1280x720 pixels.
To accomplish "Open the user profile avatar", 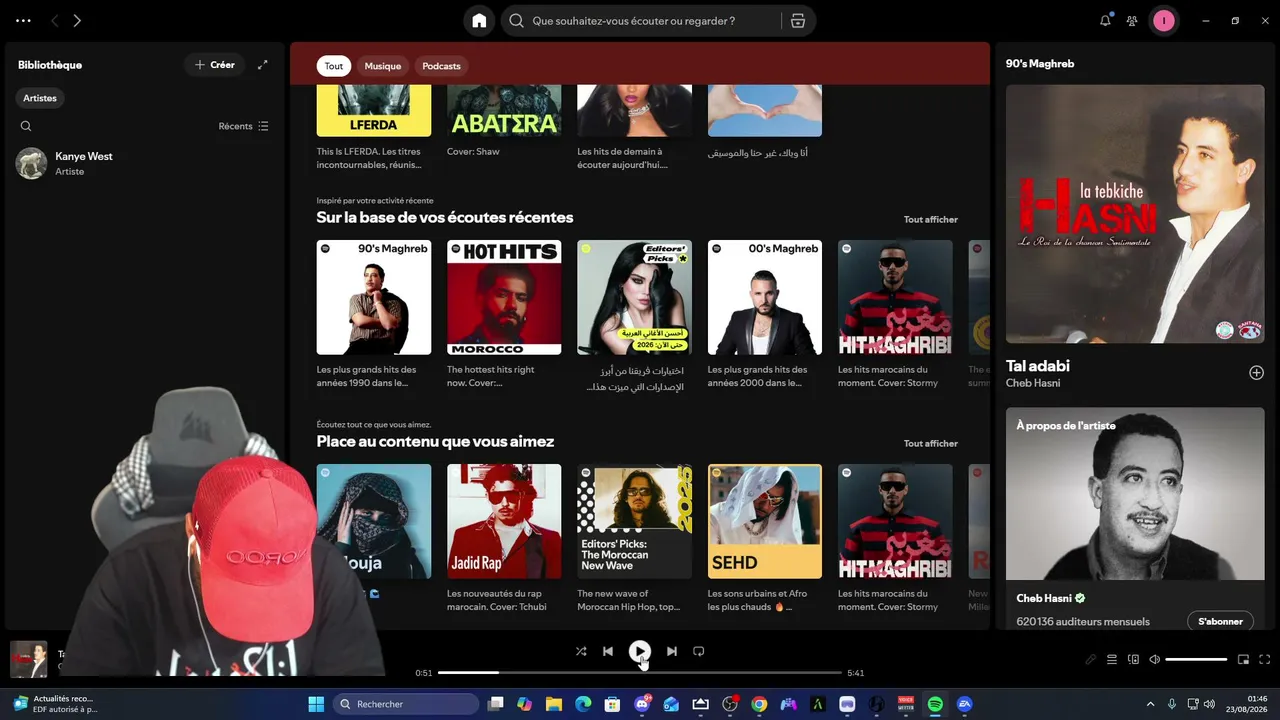I will pyautogui.click(x=1163, y=21).
